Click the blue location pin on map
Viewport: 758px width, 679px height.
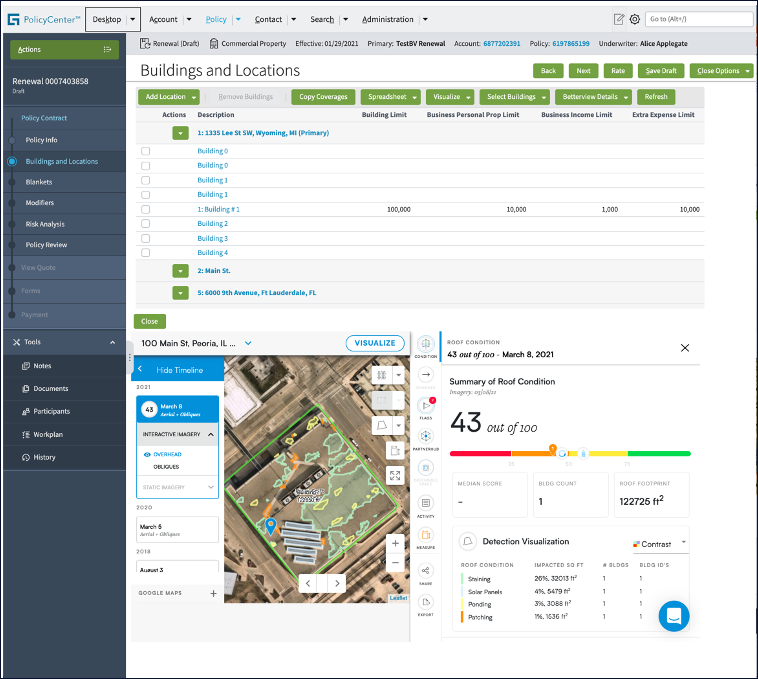point(271,526)
